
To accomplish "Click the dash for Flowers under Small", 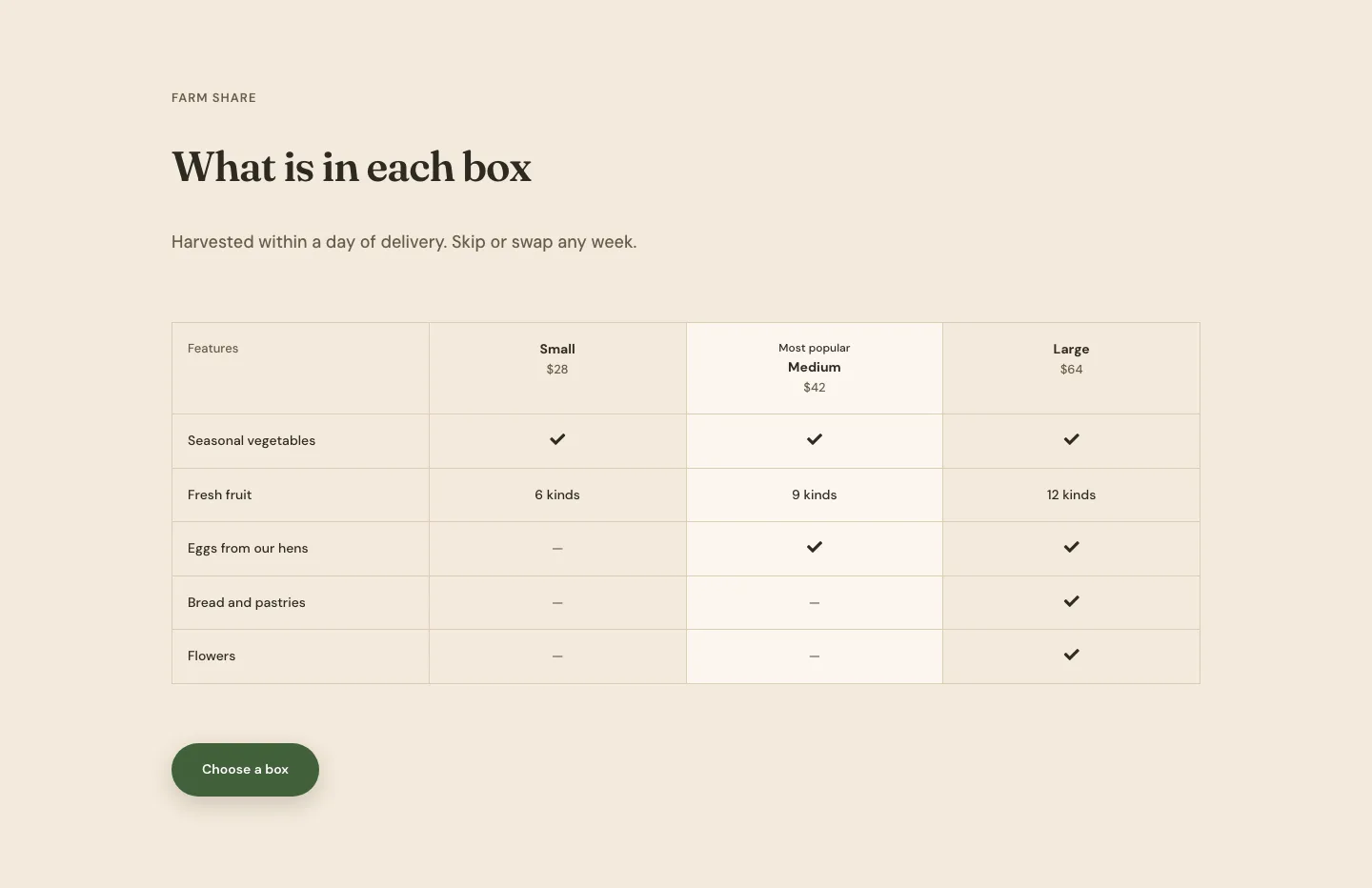I will 557,656.
